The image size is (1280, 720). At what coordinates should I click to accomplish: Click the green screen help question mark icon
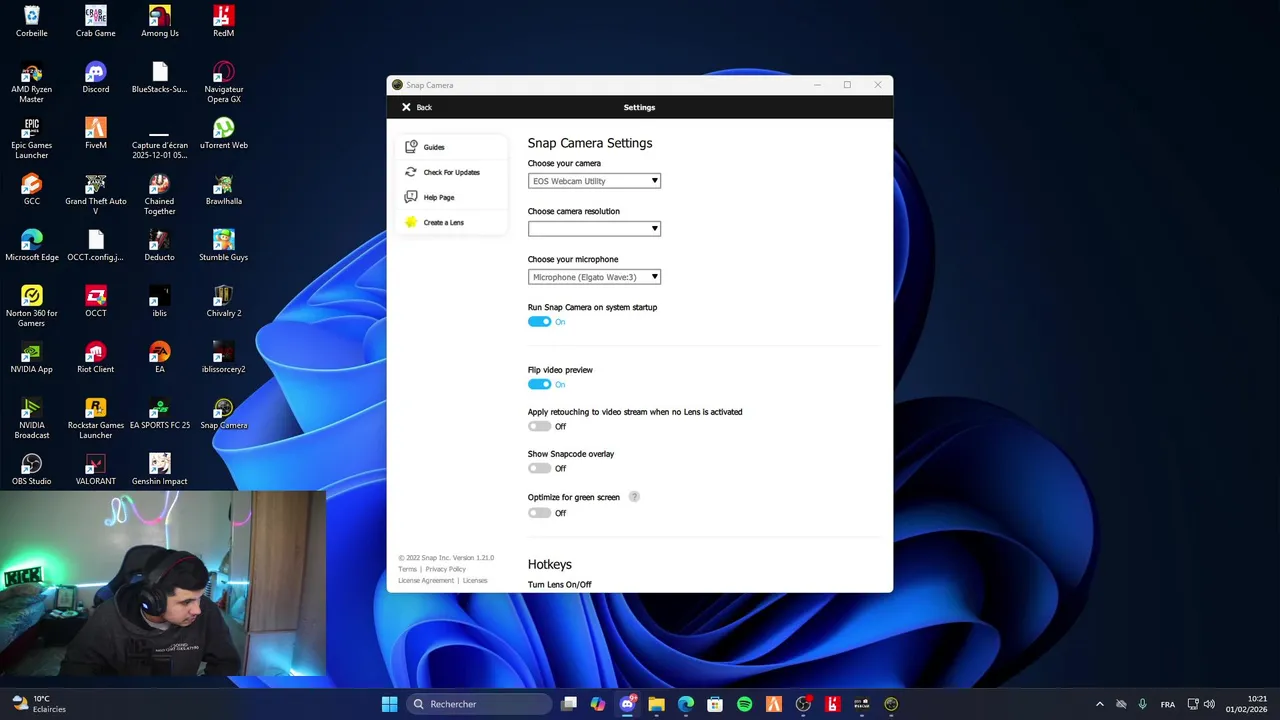tap(634, 497)
